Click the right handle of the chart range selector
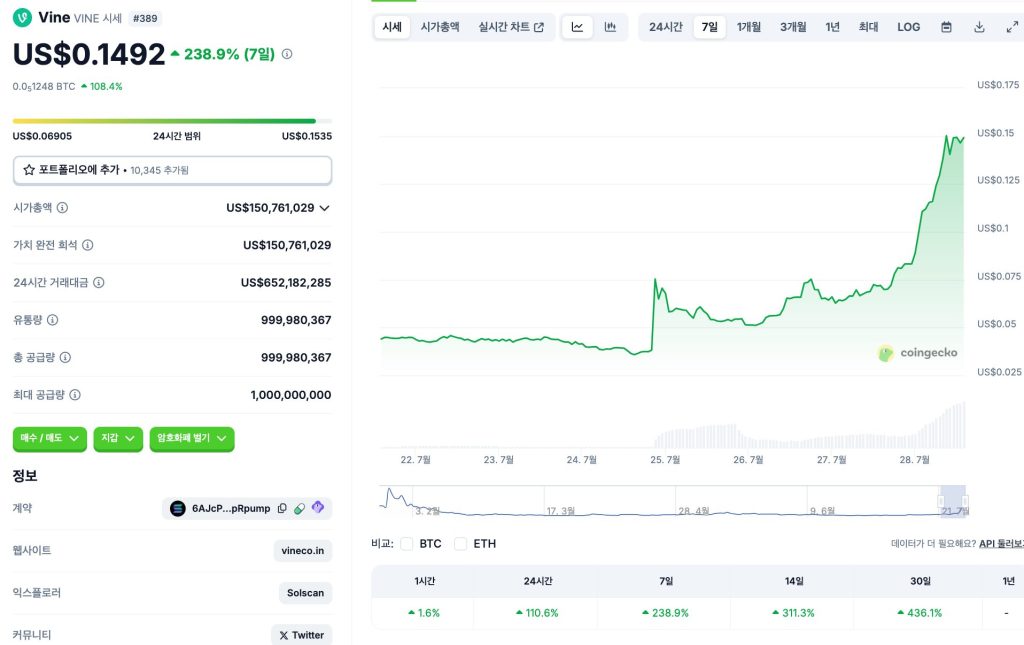Screen dimensions: 1024x645 965,501
